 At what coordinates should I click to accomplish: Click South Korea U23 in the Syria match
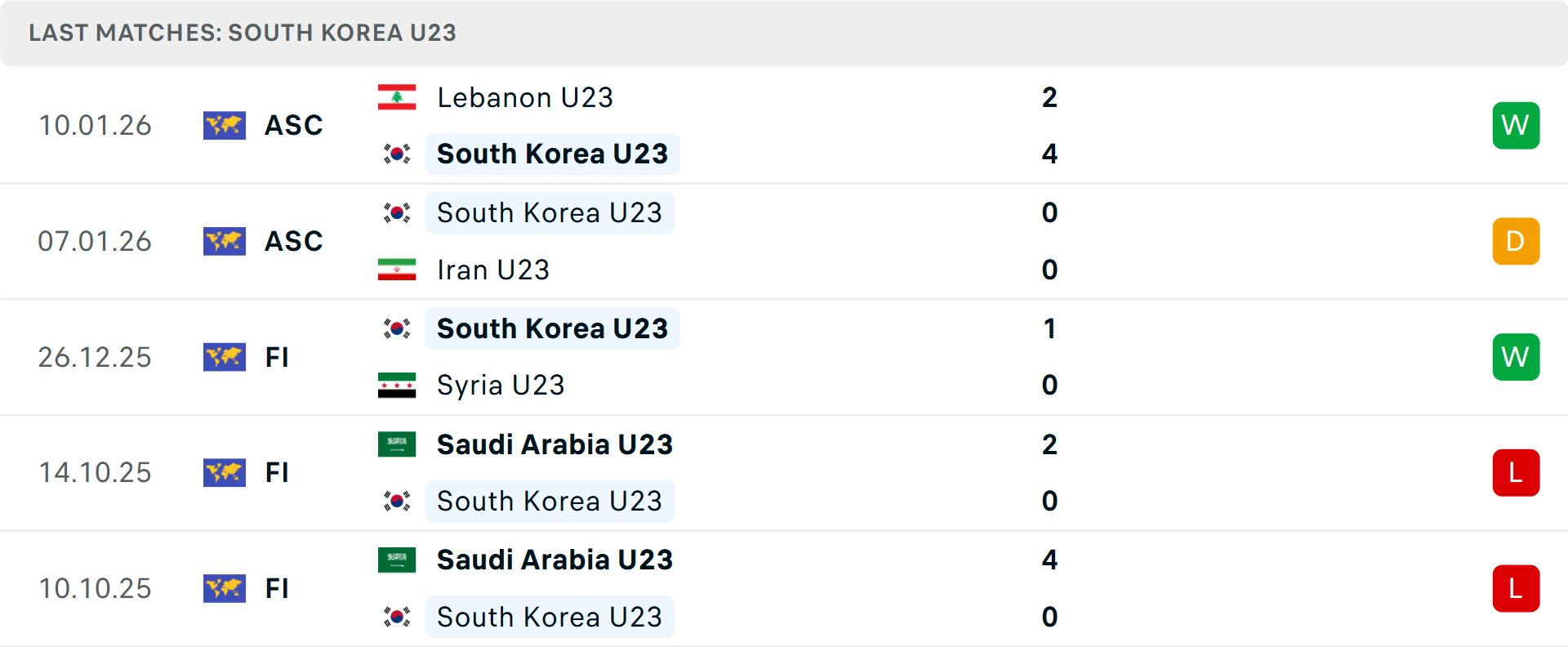pos(552,328)
